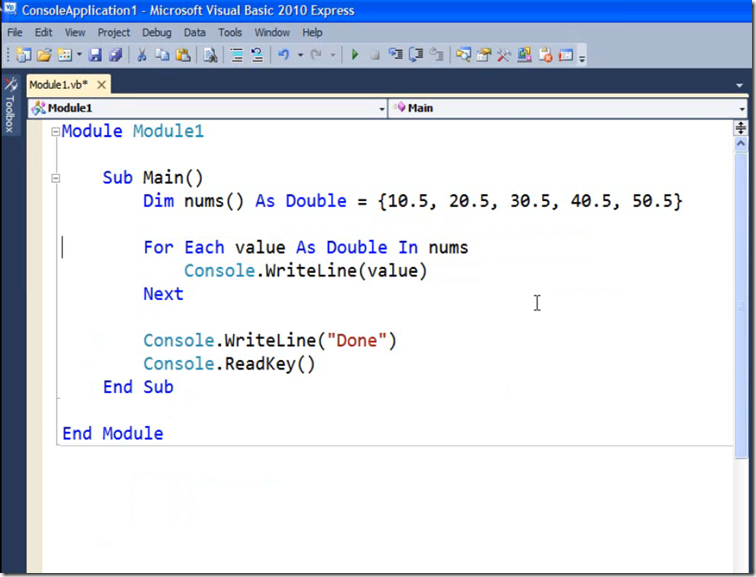This screenshot has height=577, width=756.
Task: Click the Find in files icon
Action: click(x=210, y=55)
